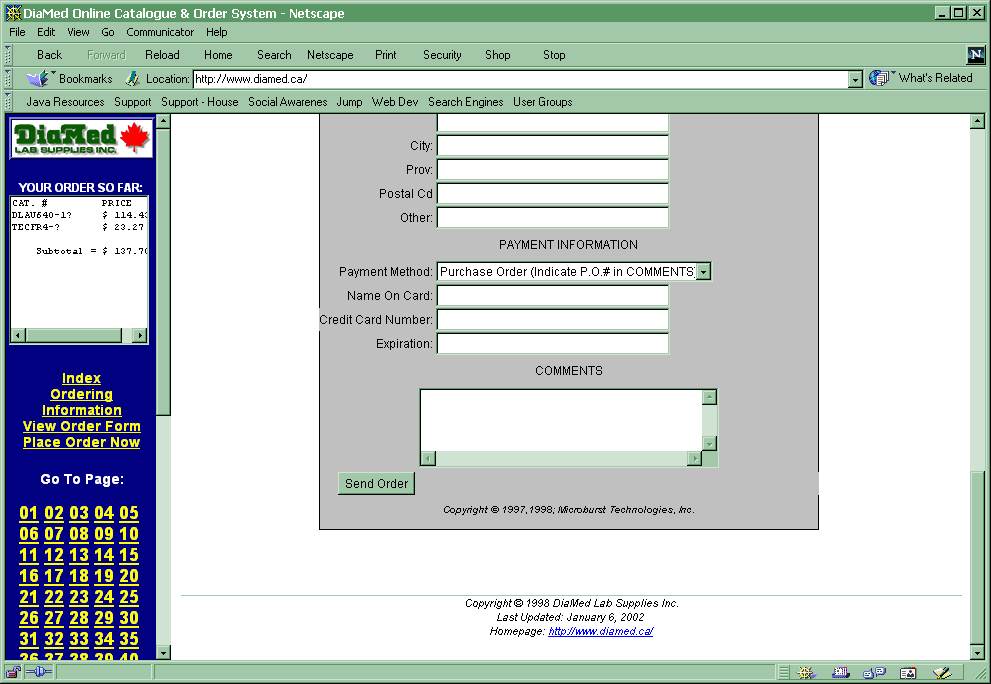Viewport: 991px width, 684px height.
Task: Open the Payment Method dropdown
Action: (x=703, y=272)
